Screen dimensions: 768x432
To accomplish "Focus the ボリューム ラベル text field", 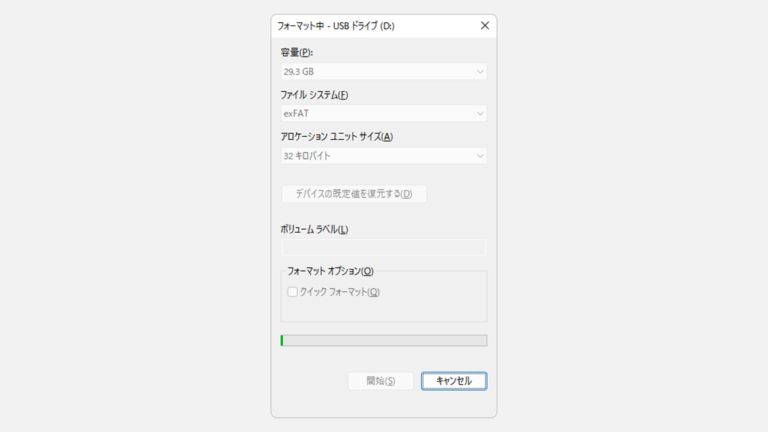I will tap(383, 247).
